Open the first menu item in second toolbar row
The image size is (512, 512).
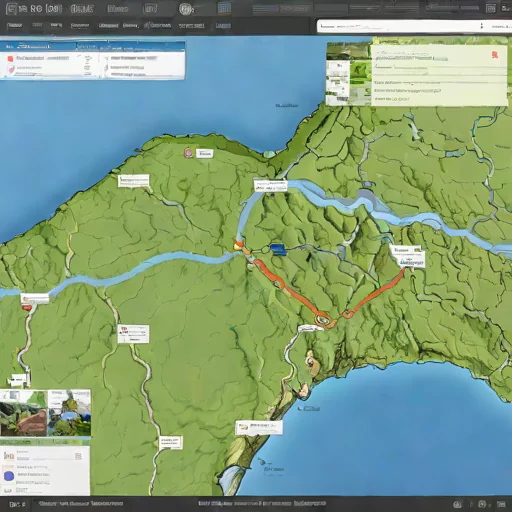(15, 25)
